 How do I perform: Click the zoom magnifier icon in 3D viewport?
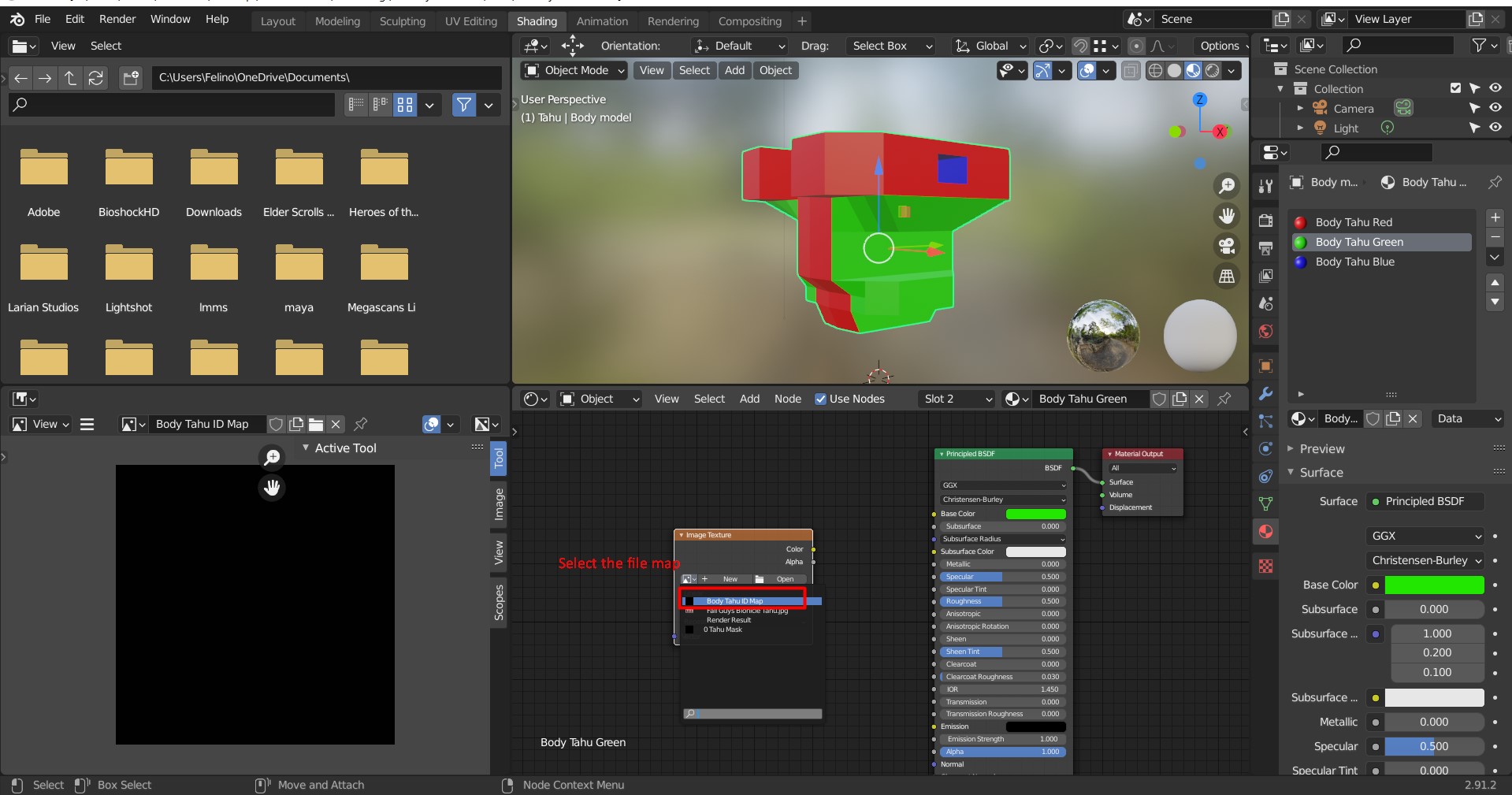click(x=1227, y=186)
